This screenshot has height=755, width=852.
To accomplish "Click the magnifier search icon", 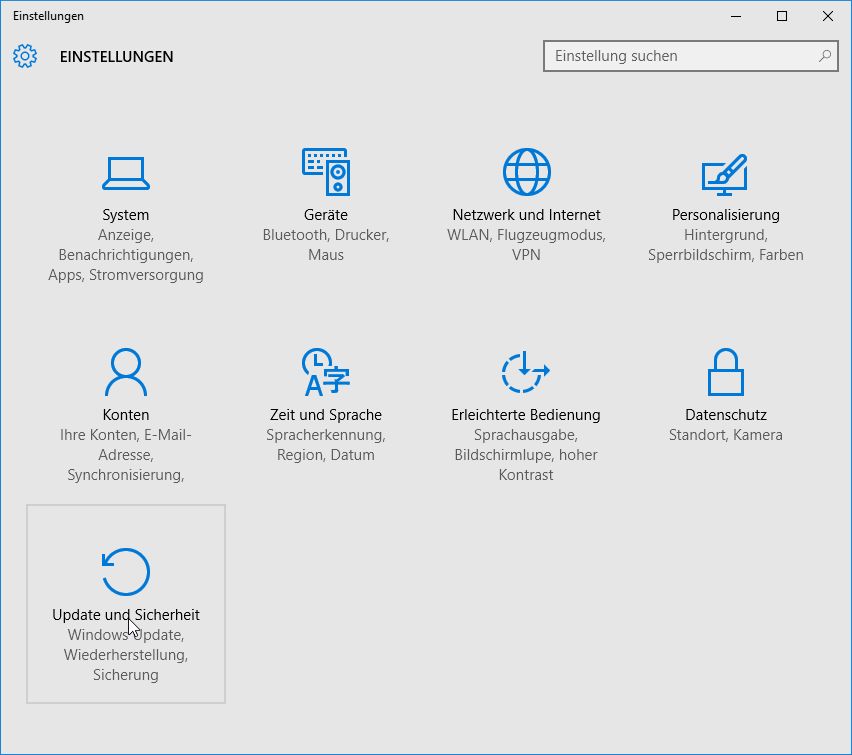I will (x=825, y=56).
